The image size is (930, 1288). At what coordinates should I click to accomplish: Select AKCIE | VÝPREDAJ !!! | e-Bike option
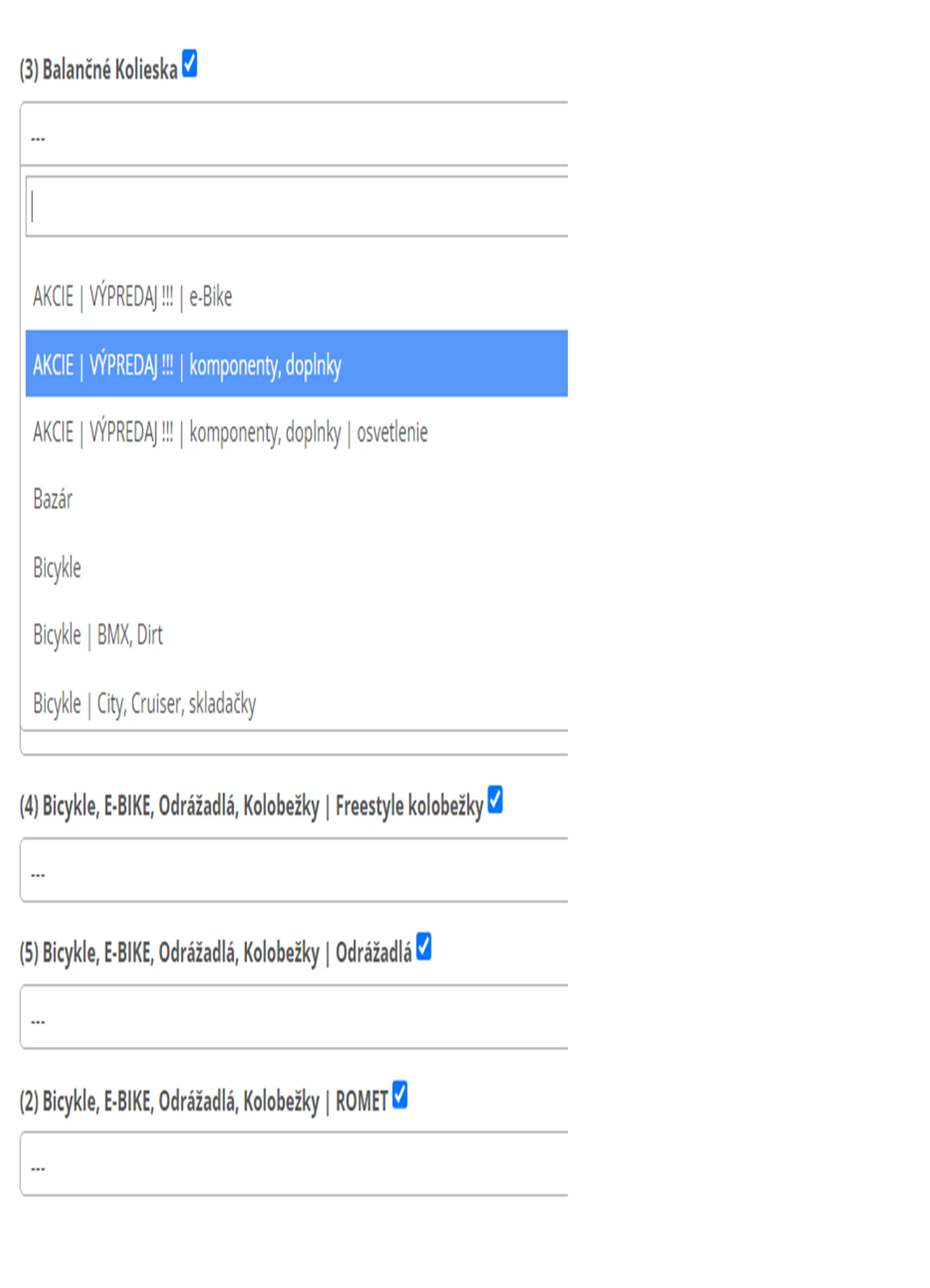133,297
